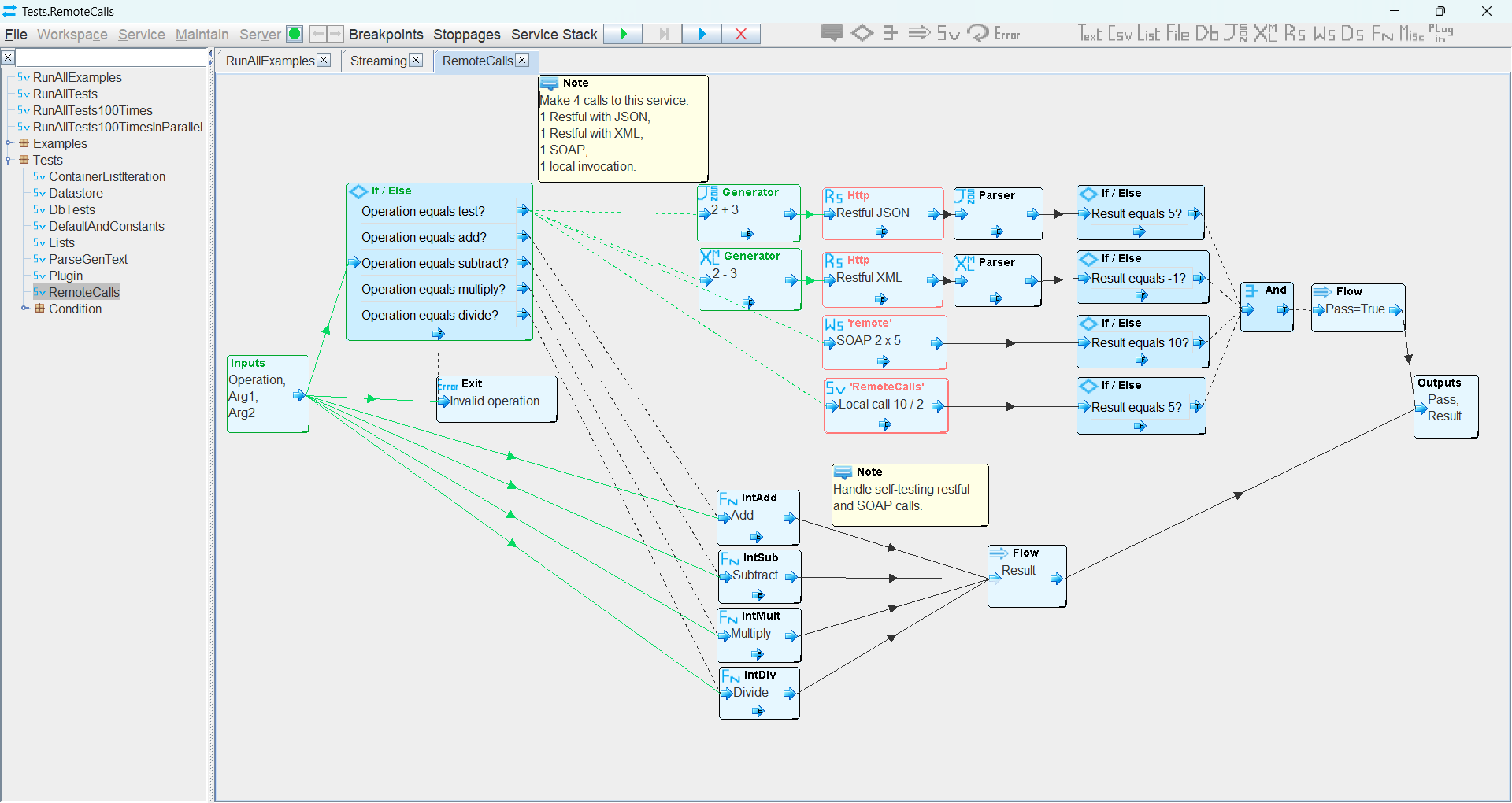This screenshot has width=1512, height=803.
Task: Select the IntMult Multiply function node
Action: coord(759,635)
